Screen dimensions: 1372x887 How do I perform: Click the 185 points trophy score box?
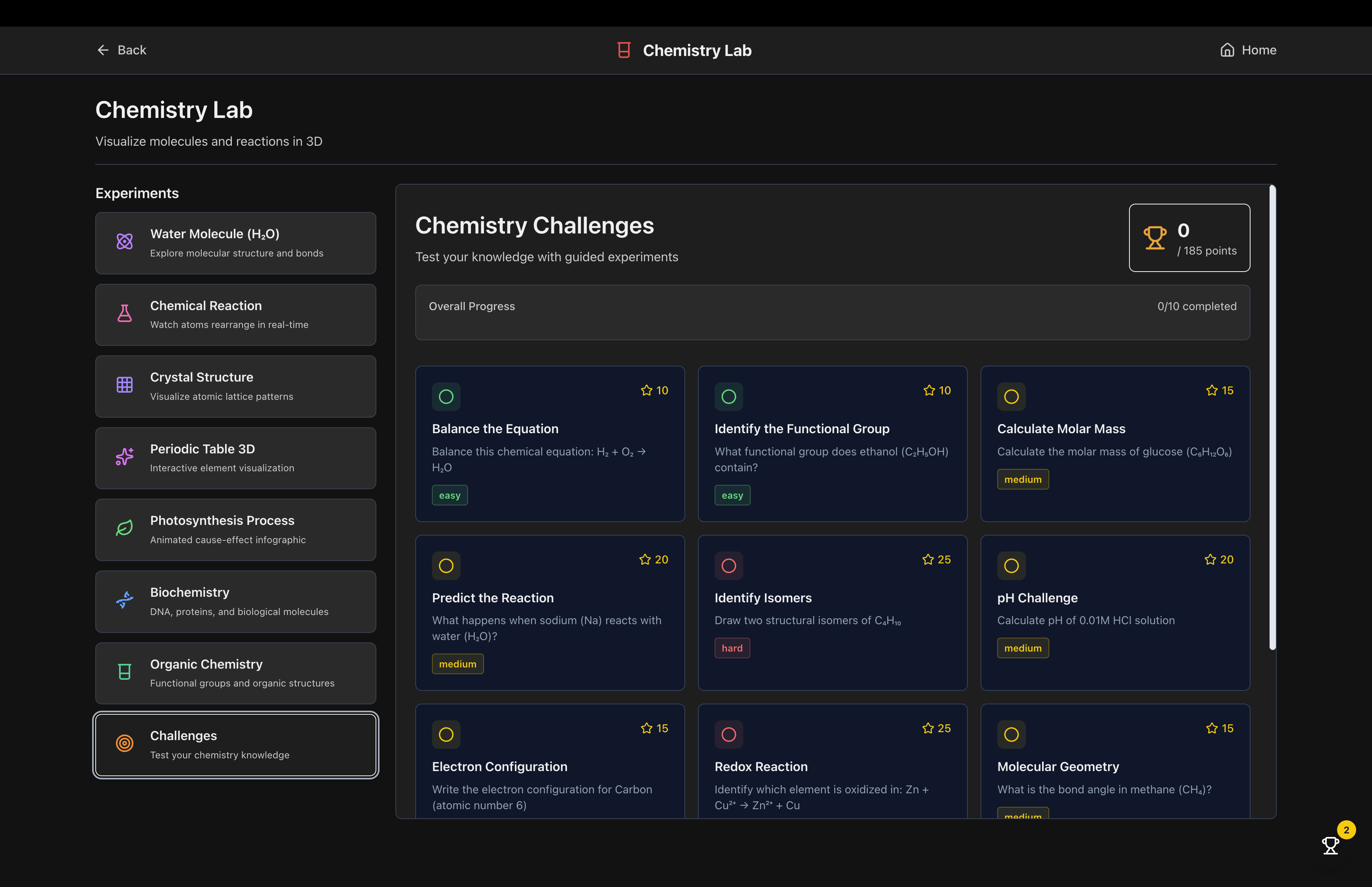pos(1189,238)
